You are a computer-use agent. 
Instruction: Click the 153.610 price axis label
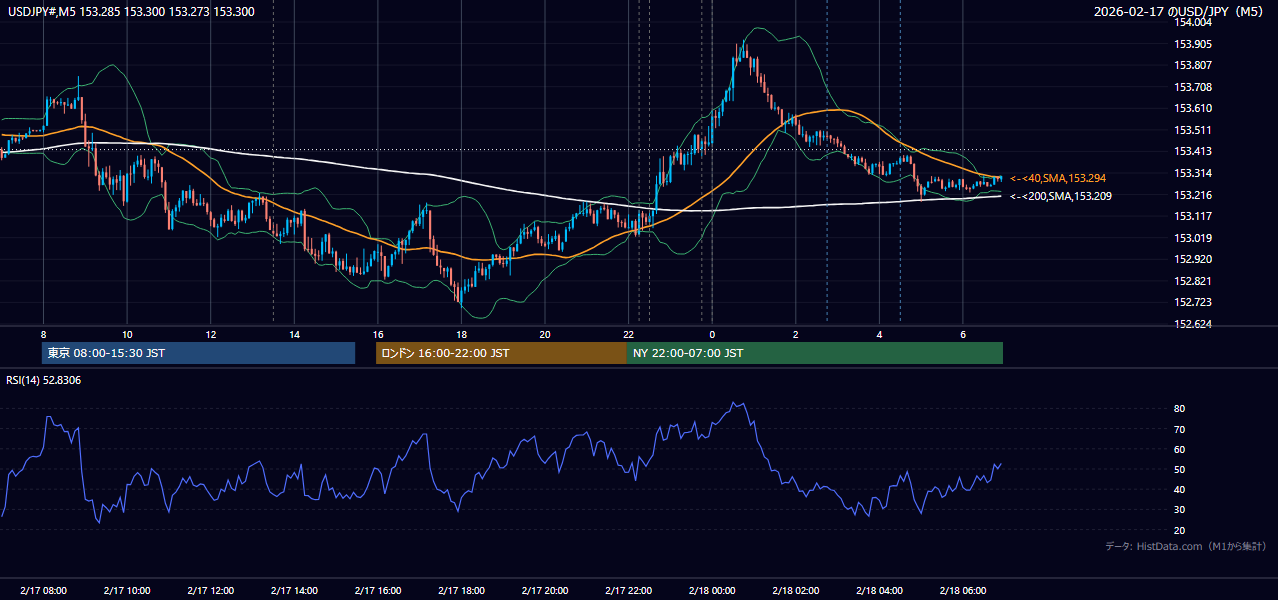(1193, 108)
